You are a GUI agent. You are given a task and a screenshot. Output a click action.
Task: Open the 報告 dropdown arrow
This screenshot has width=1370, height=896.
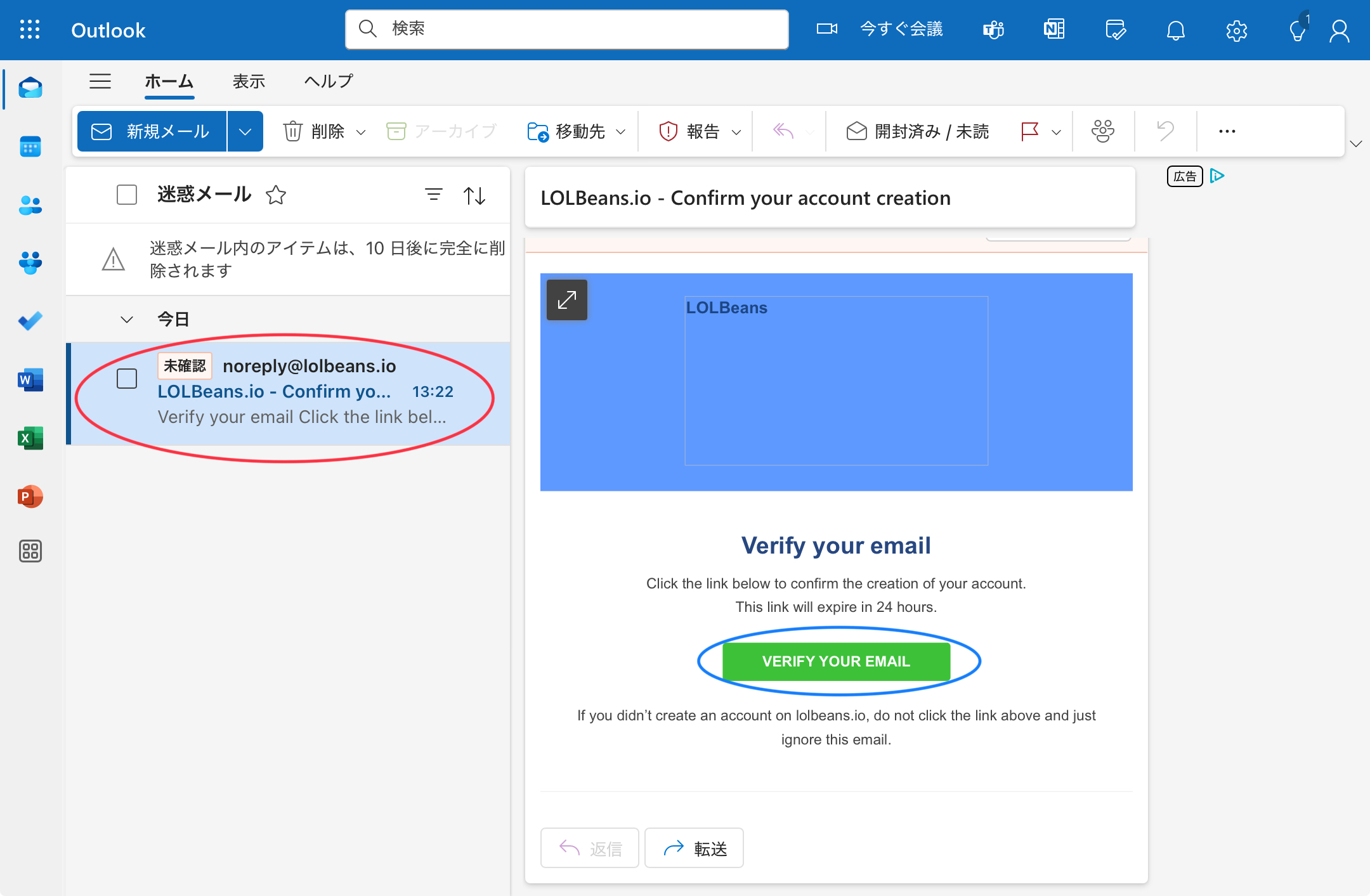click(736, 132)
